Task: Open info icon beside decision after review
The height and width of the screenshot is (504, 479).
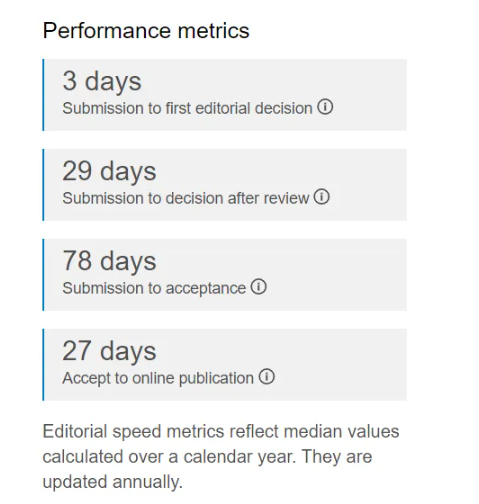Action: pyautogui.click(x=322, y=197)
